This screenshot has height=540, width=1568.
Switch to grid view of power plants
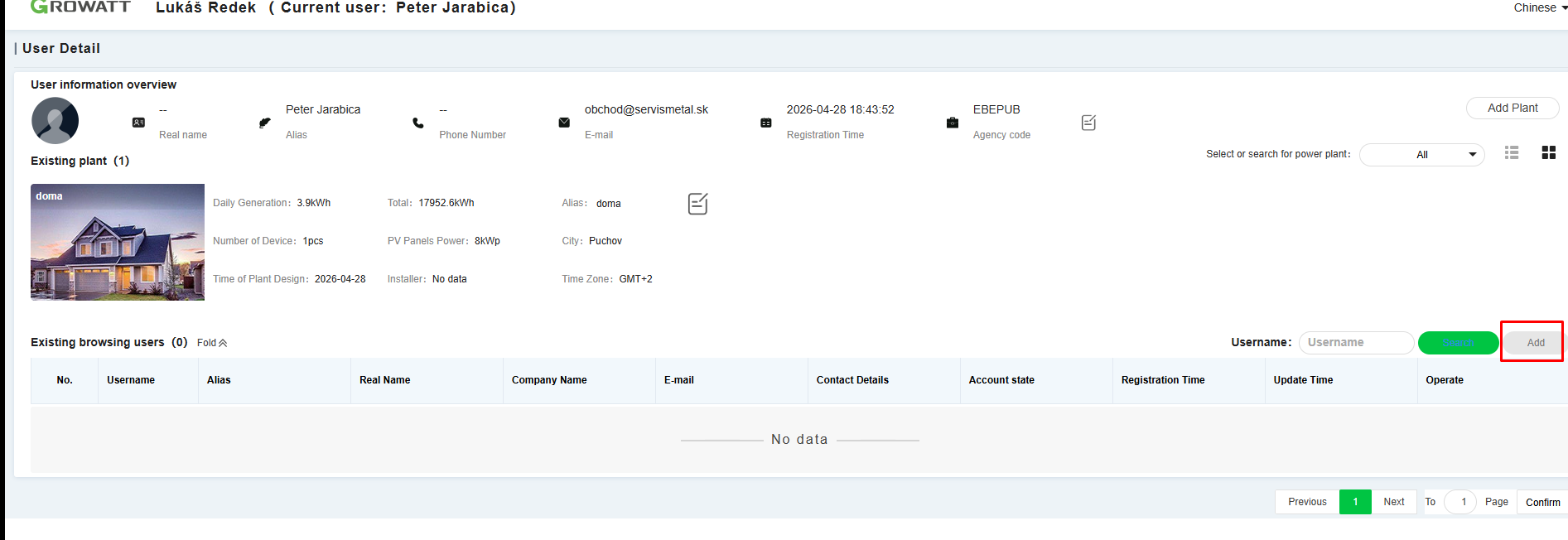point(1548,153)
